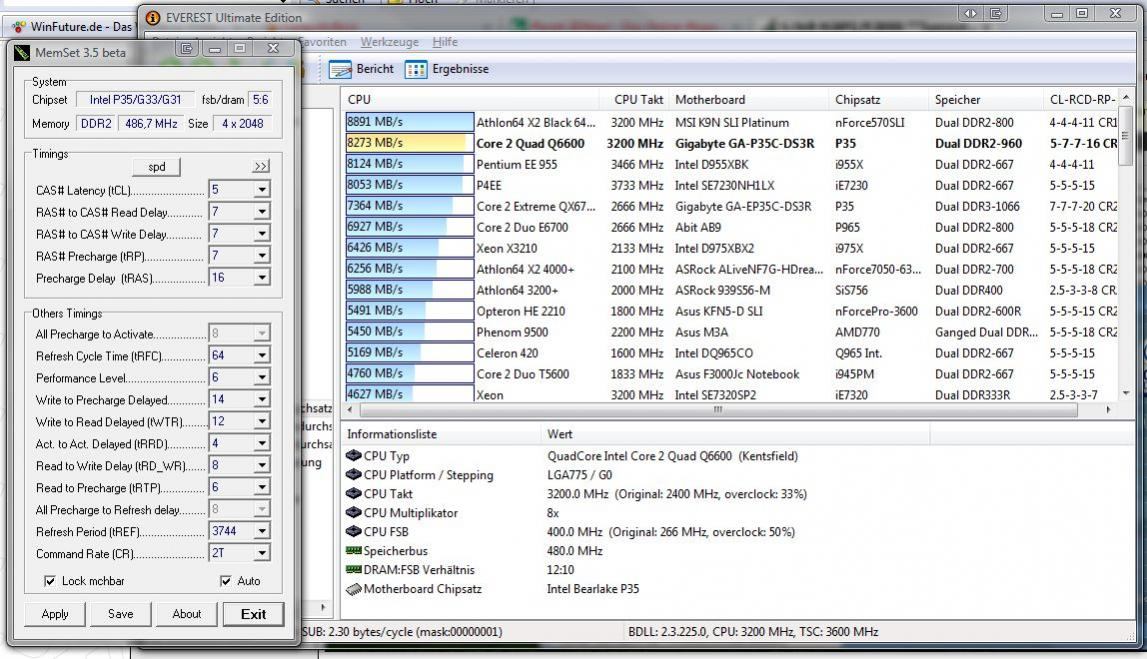Select the Core 2 Quad Q6600 row

click(732, 143)
